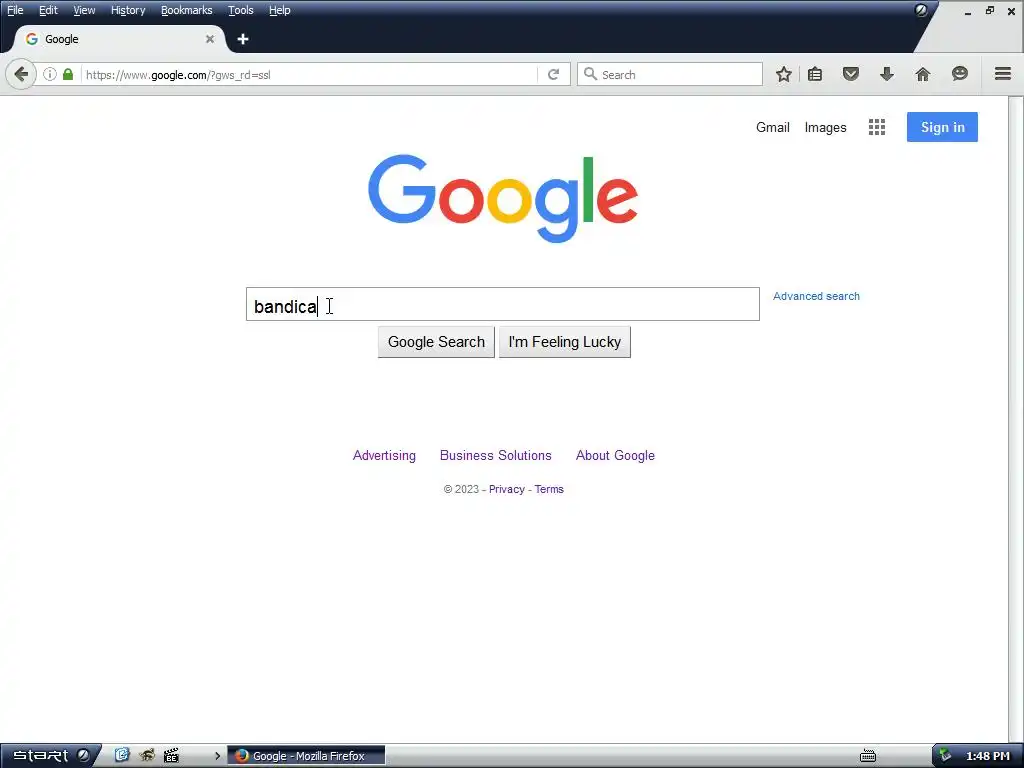Open the Privacy link in footer

click(x=507, y=489)
